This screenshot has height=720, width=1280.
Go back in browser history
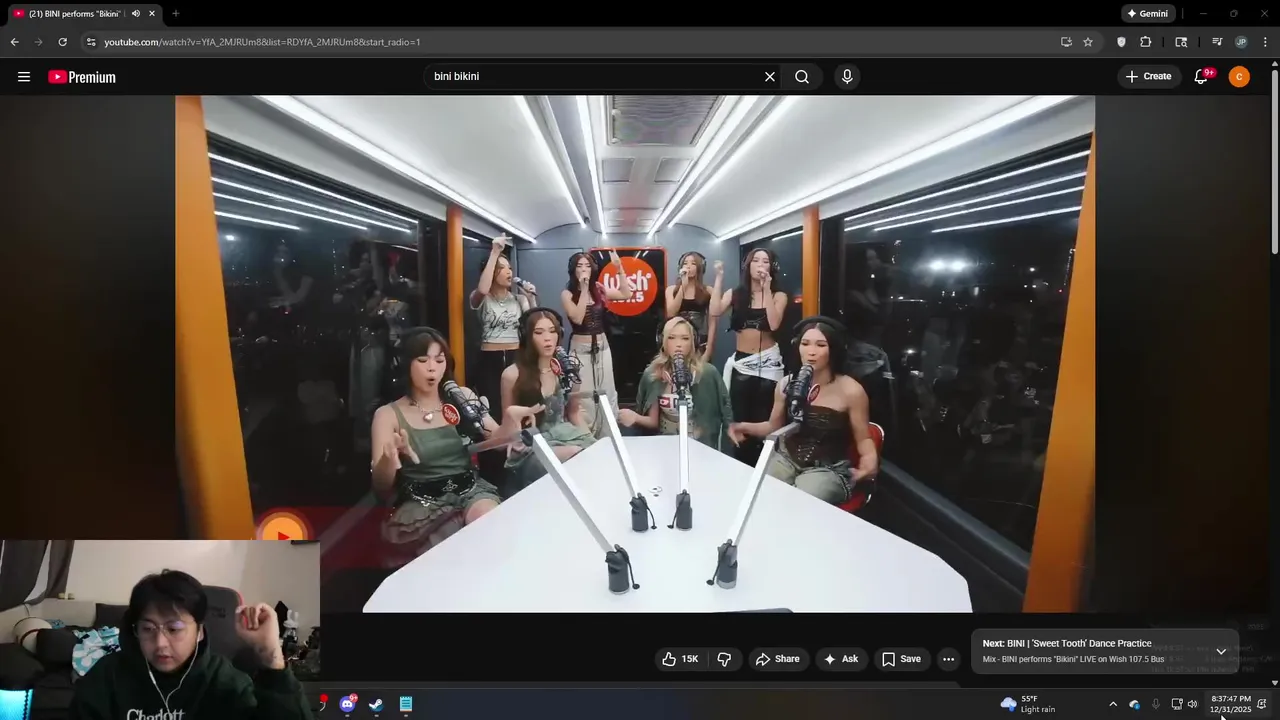point(14,42)
